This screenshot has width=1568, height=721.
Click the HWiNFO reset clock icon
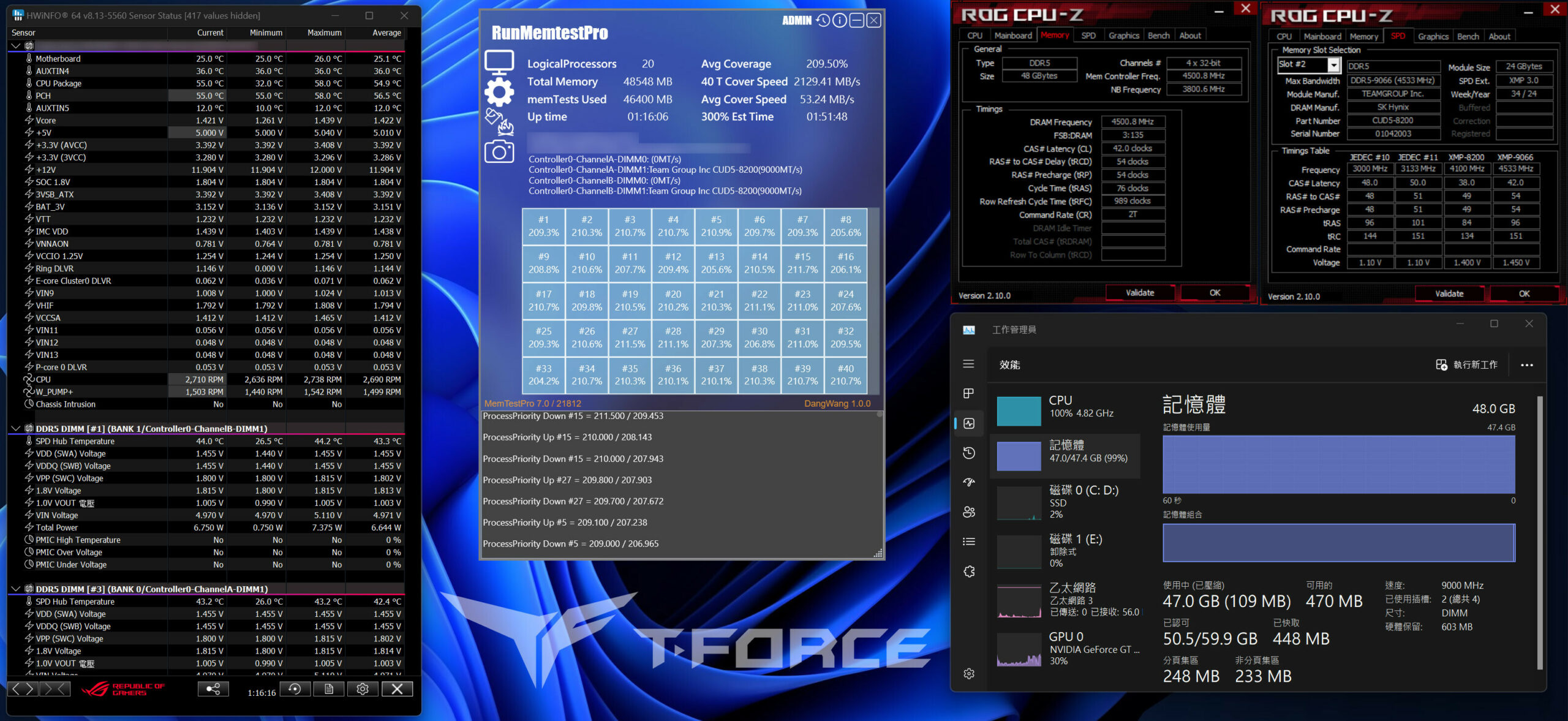click(x=295, y=689)
